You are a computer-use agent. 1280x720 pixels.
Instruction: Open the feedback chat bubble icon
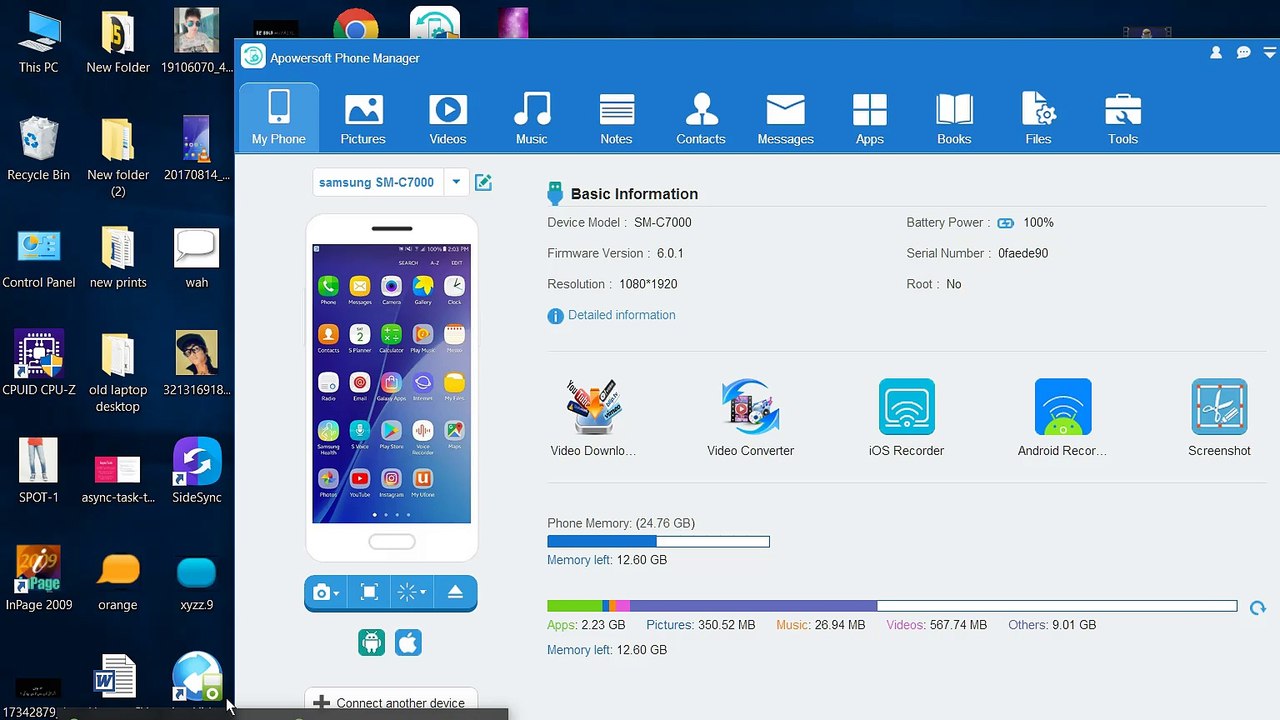click(1243, 53)
